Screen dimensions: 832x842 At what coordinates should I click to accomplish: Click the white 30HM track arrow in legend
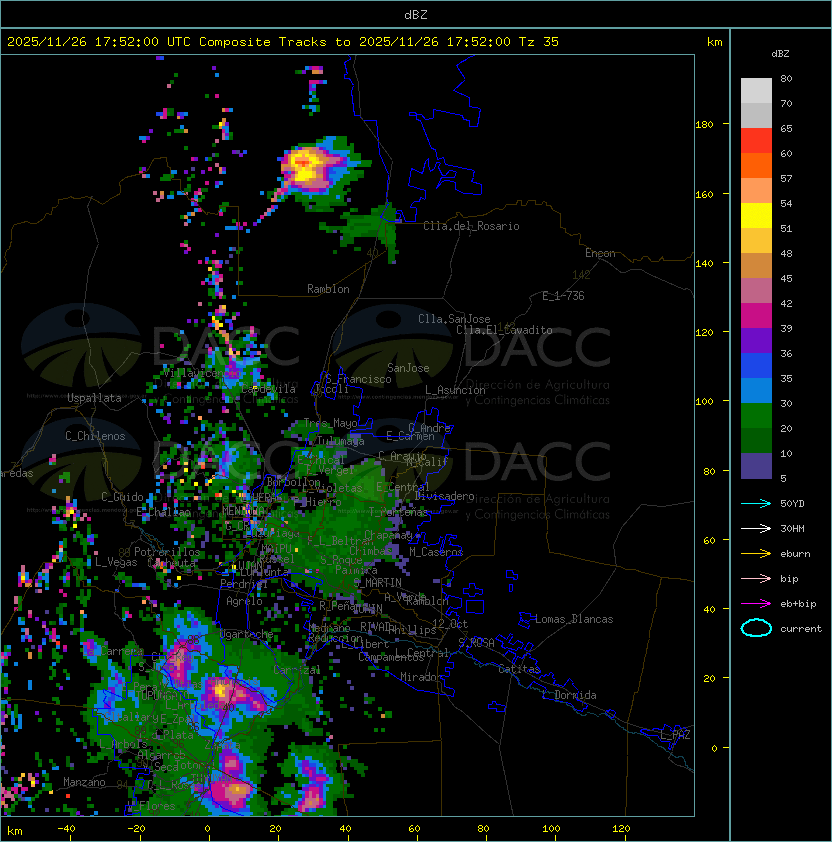756,528
